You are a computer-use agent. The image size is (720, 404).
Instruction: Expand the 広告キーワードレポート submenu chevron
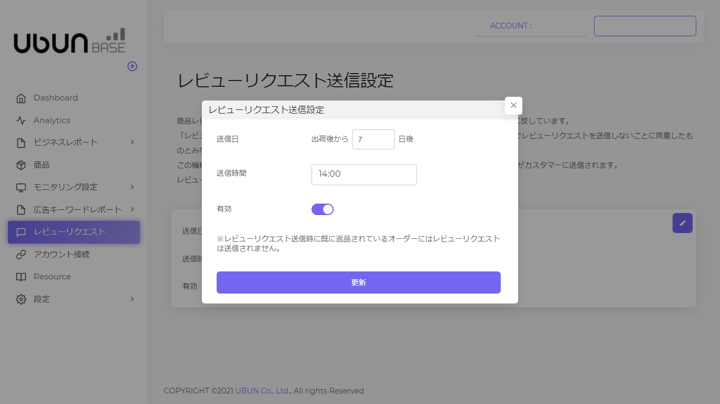pos(132,209)
